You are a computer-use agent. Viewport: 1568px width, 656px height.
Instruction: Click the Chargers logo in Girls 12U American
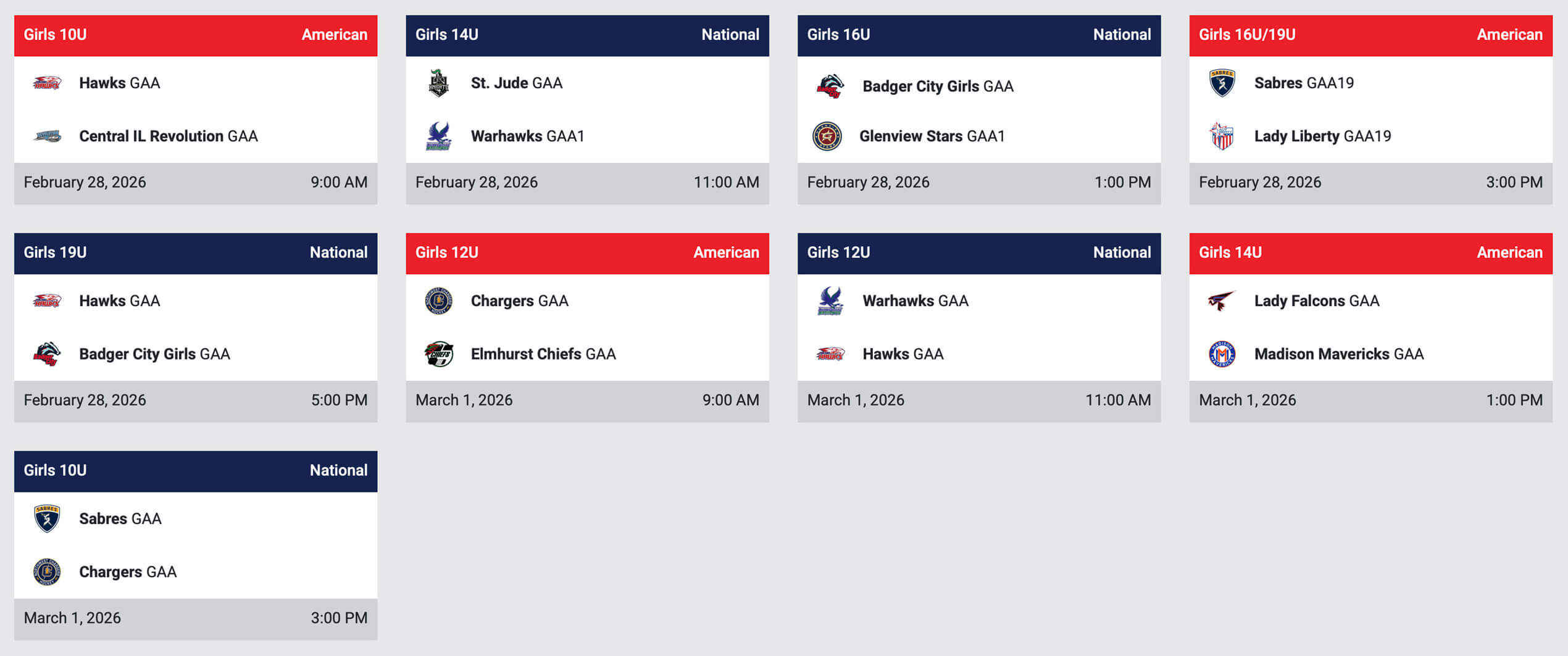(438, 301)
